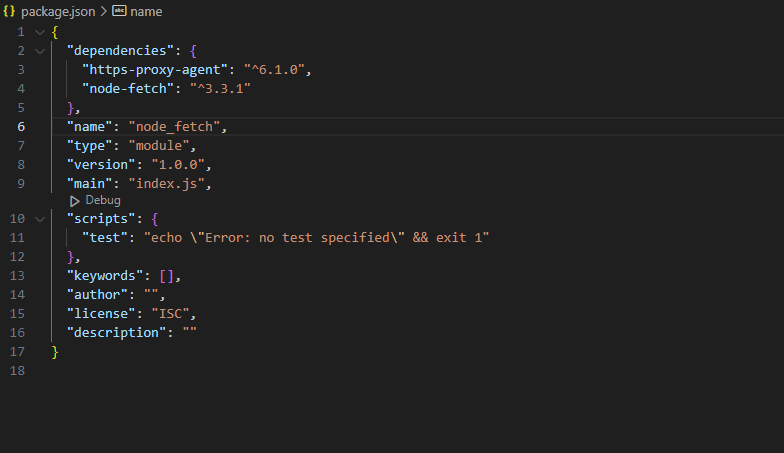Click the Debug play triangle icon
Screen dimensions: 784x453
pyautogui.click(x=74, y=201)
